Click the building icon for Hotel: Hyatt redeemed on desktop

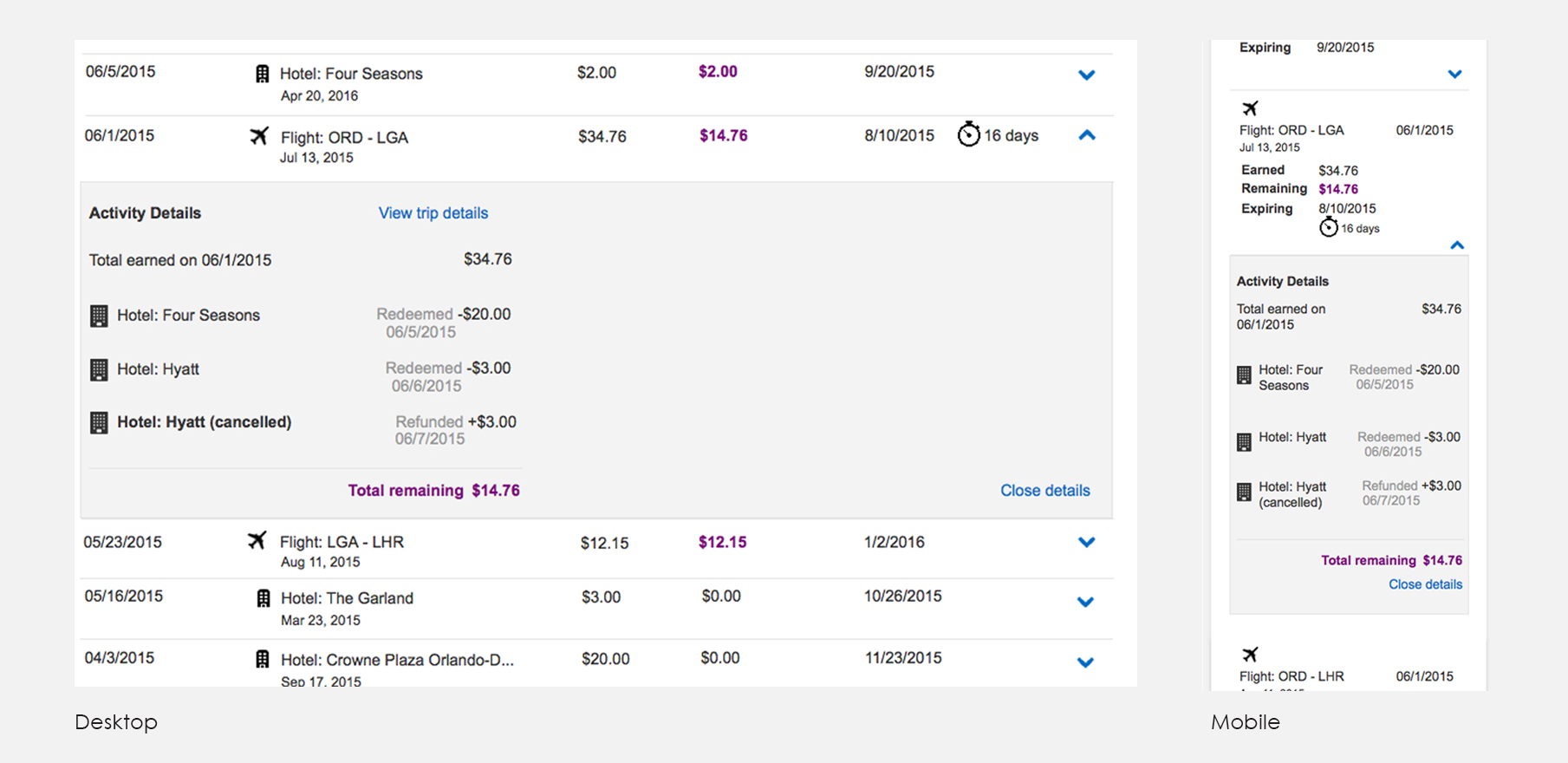[x=99, y=370]
